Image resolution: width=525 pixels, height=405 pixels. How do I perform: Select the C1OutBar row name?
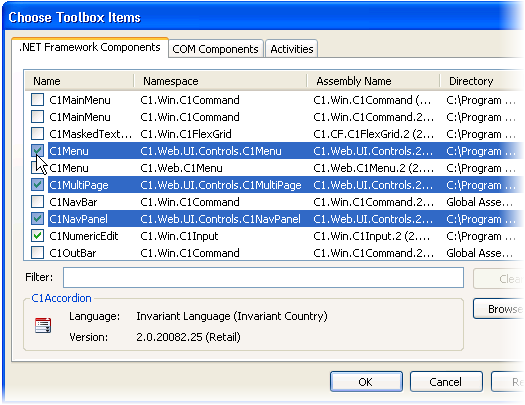(x=73, y=253)
